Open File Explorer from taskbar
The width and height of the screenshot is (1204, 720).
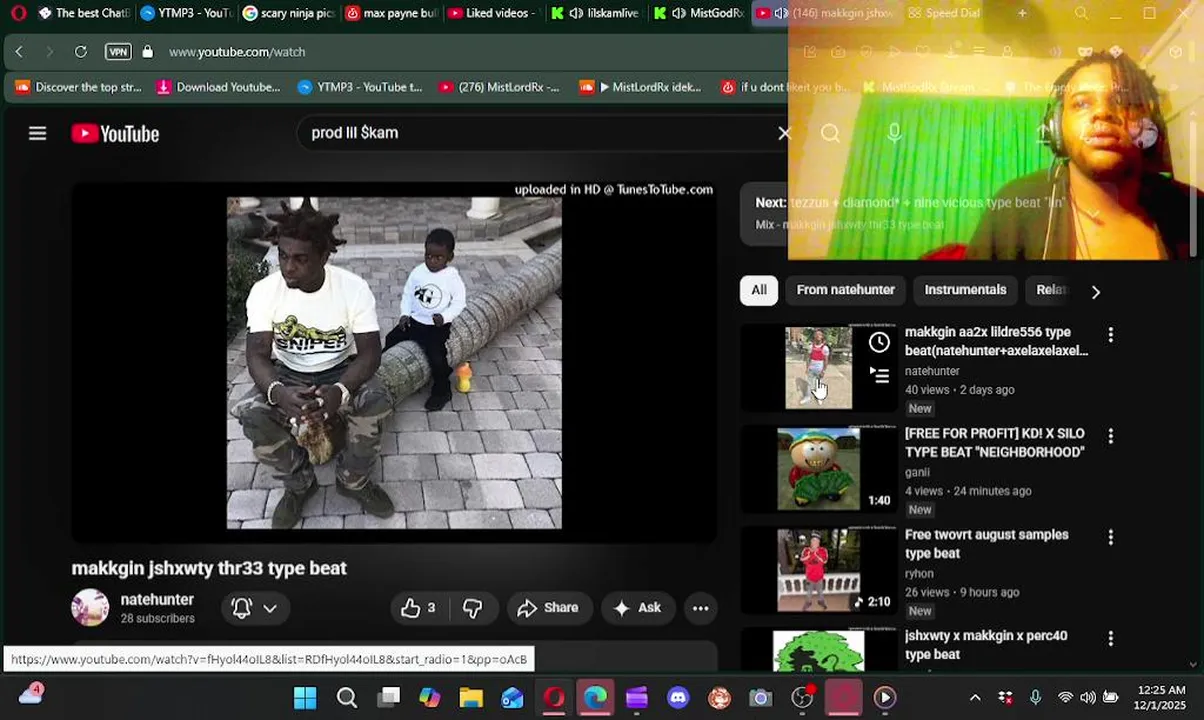(471, 697)
